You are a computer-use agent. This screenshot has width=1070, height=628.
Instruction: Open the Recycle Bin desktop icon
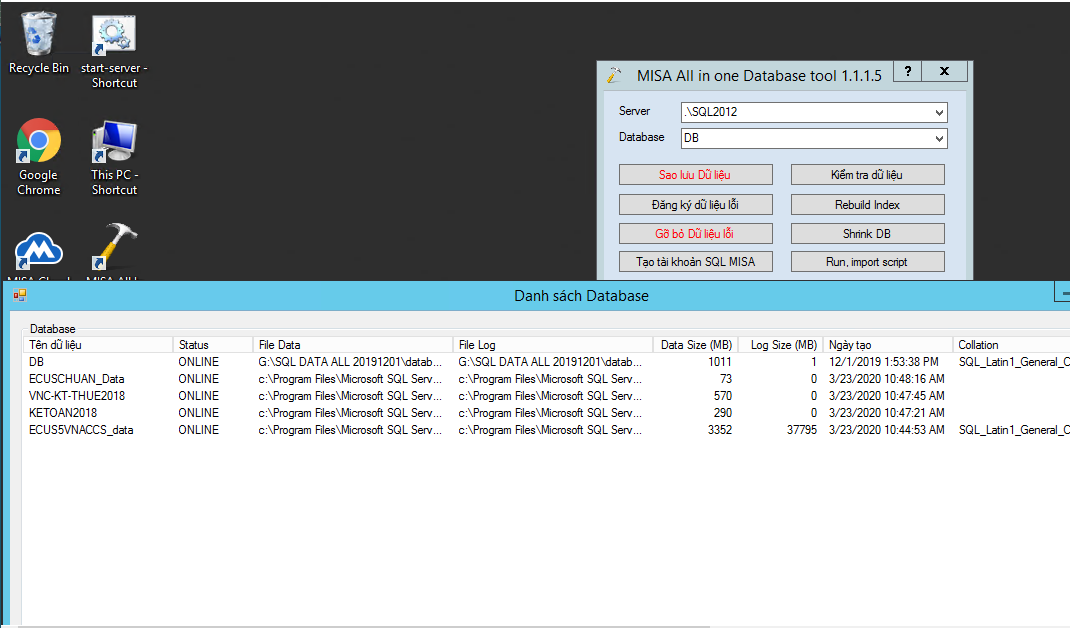[38, 34]
